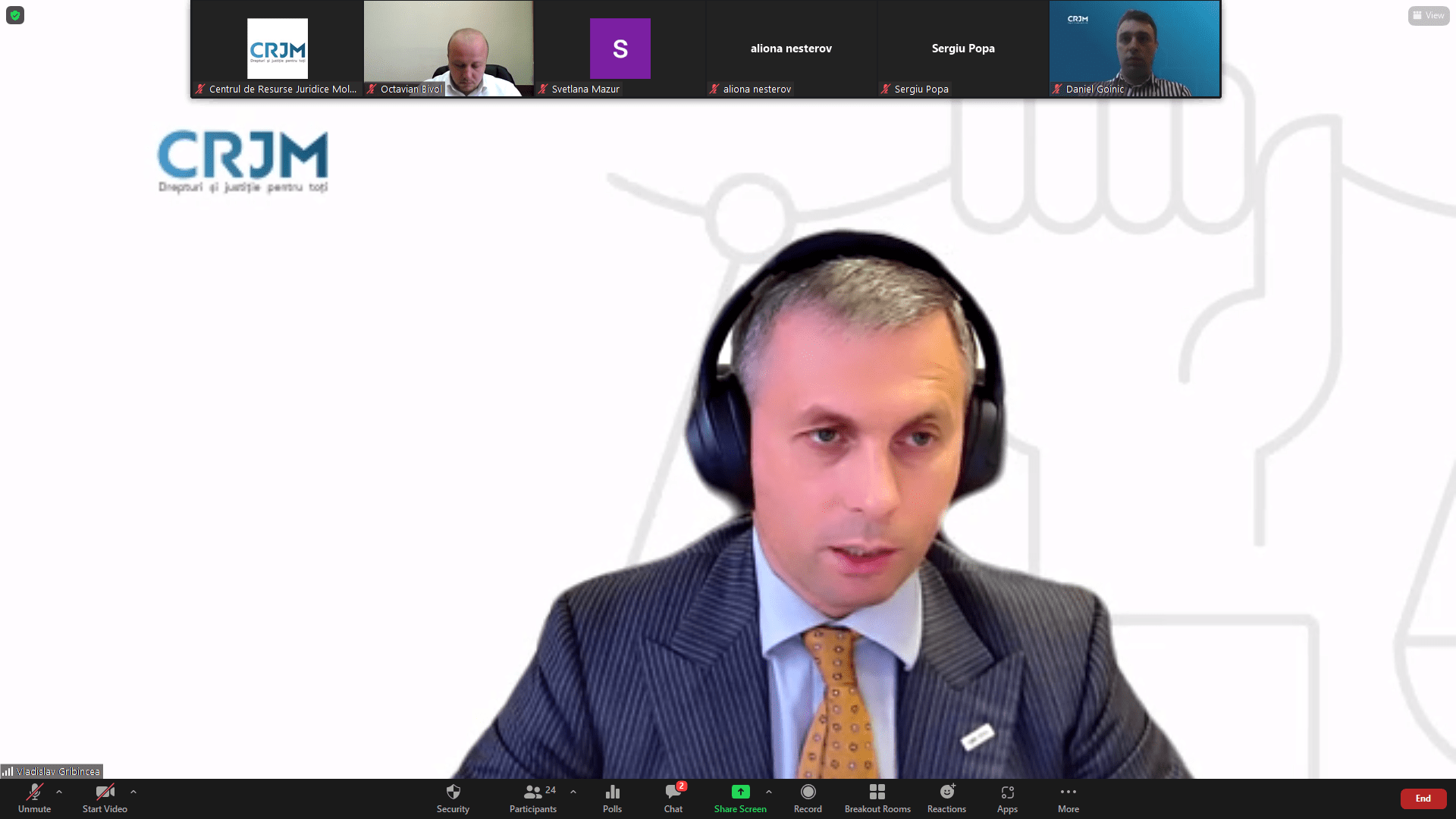
Task: Click the Vladislav Gribincea name label
Action: click(x=58, y=771)
